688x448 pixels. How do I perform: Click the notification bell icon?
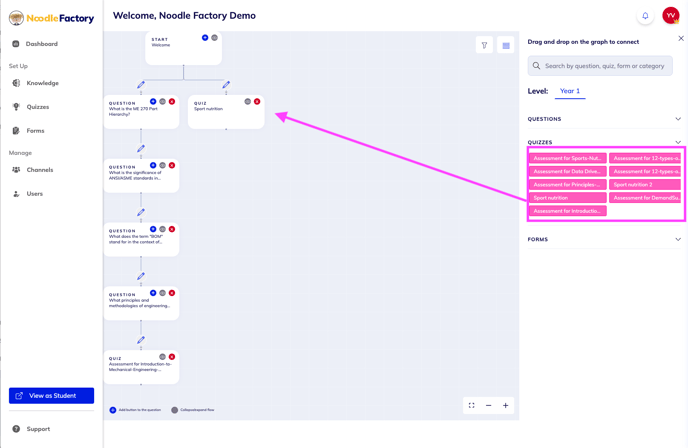tap(645, 16)
